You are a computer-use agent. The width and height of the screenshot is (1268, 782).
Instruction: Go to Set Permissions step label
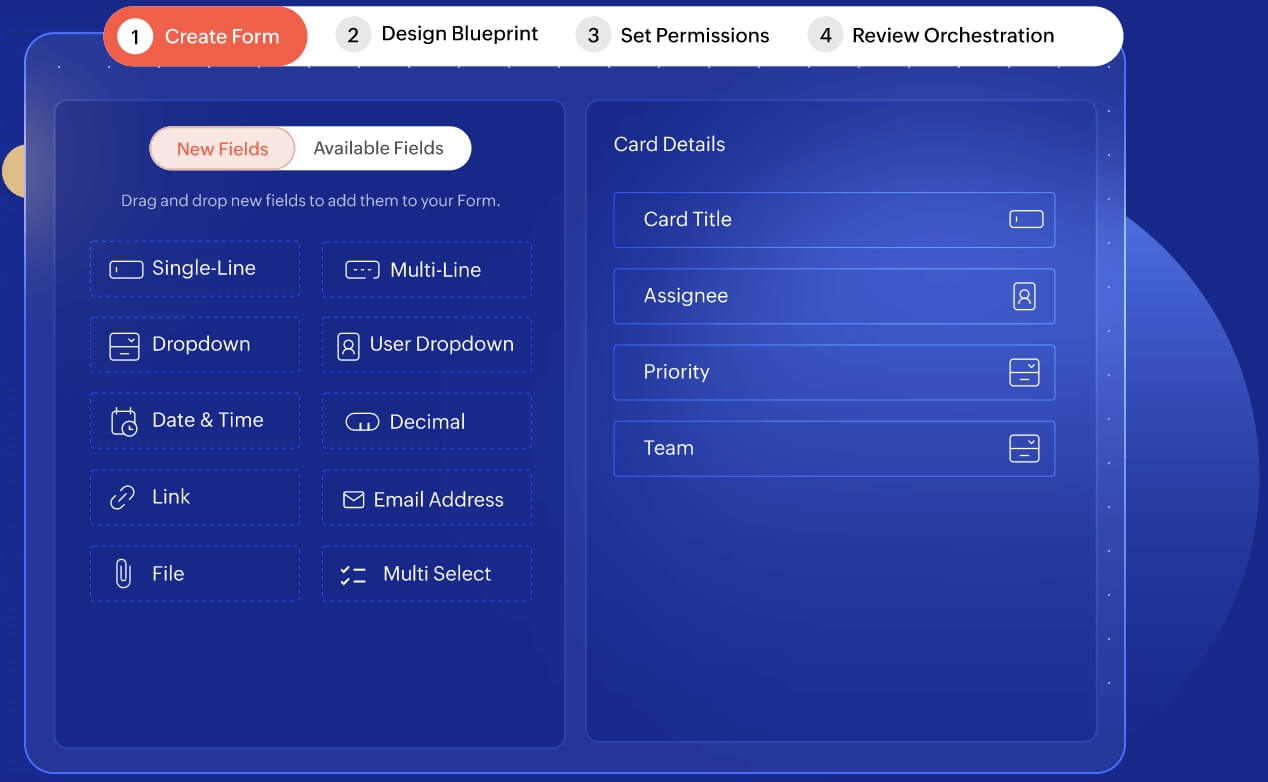point(695,35)
